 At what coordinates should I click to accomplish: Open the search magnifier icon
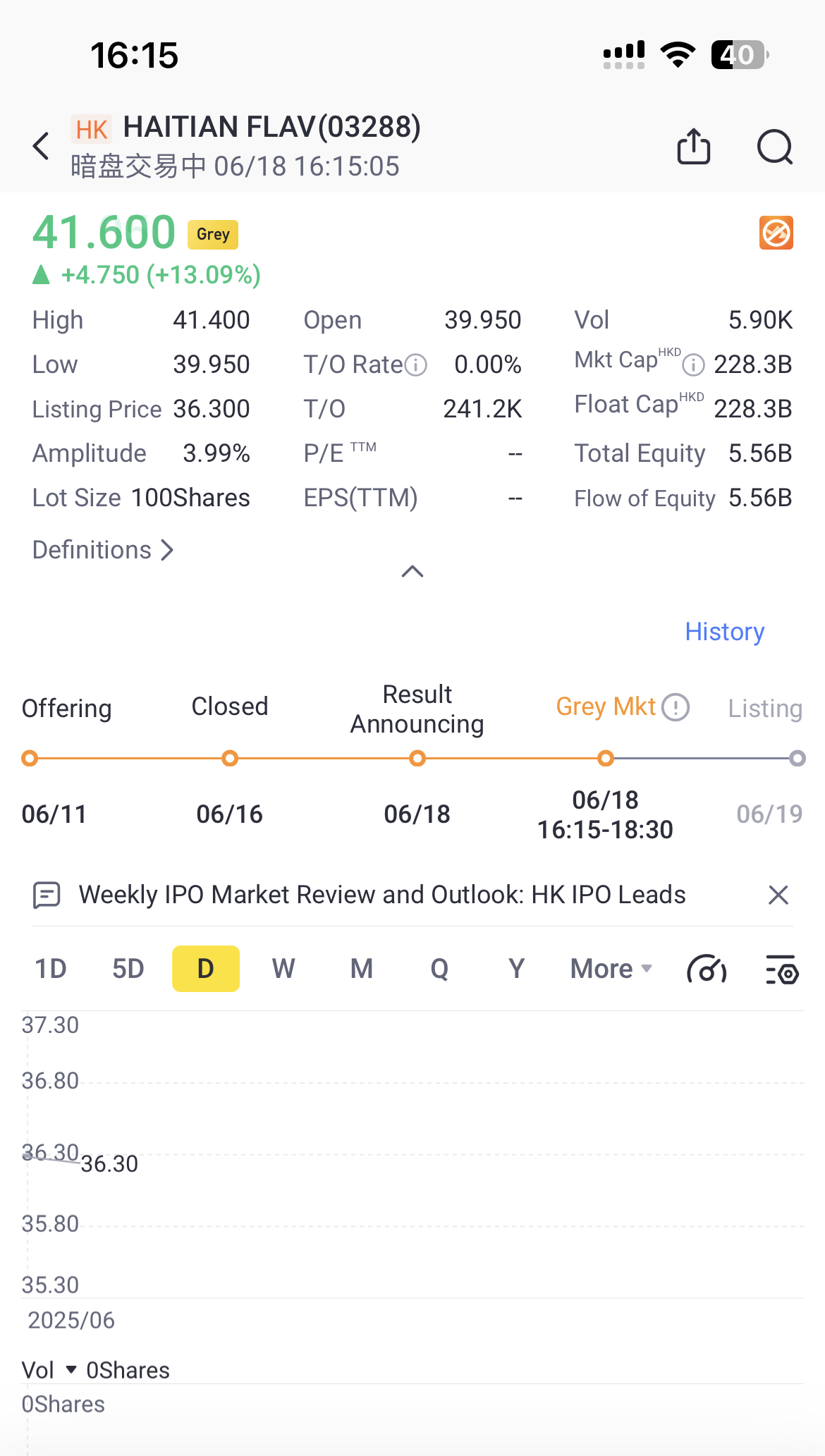coord(774,147)
